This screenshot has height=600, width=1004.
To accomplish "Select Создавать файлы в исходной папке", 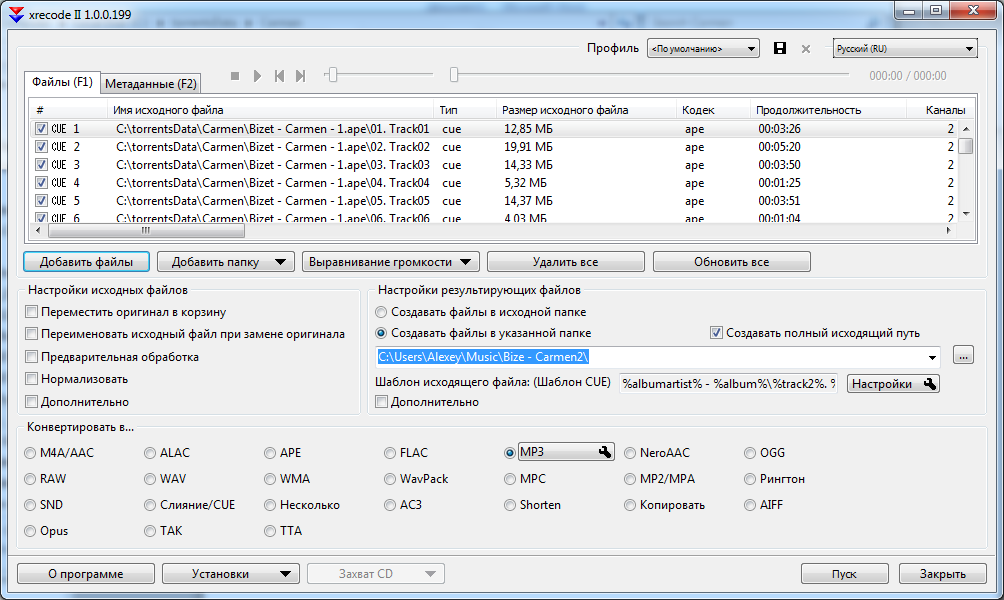I will coord(381,312).
